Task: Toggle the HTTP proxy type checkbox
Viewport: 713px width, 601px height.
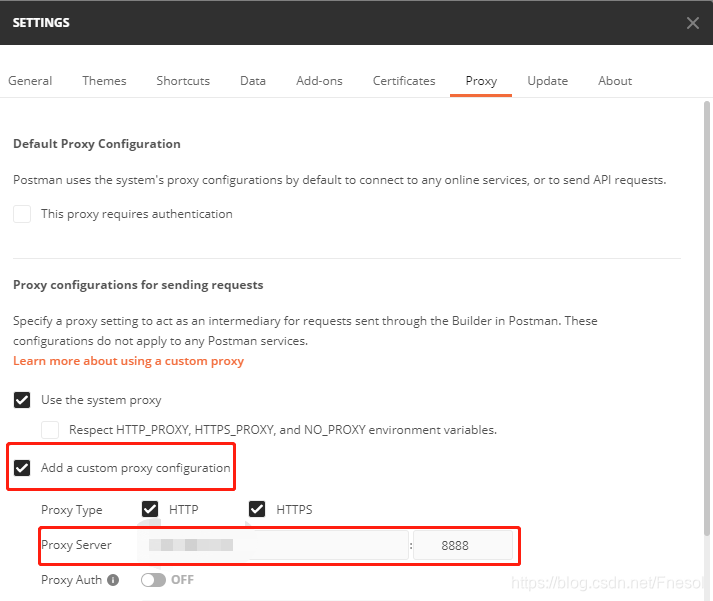Action: [x=150, y=509]
